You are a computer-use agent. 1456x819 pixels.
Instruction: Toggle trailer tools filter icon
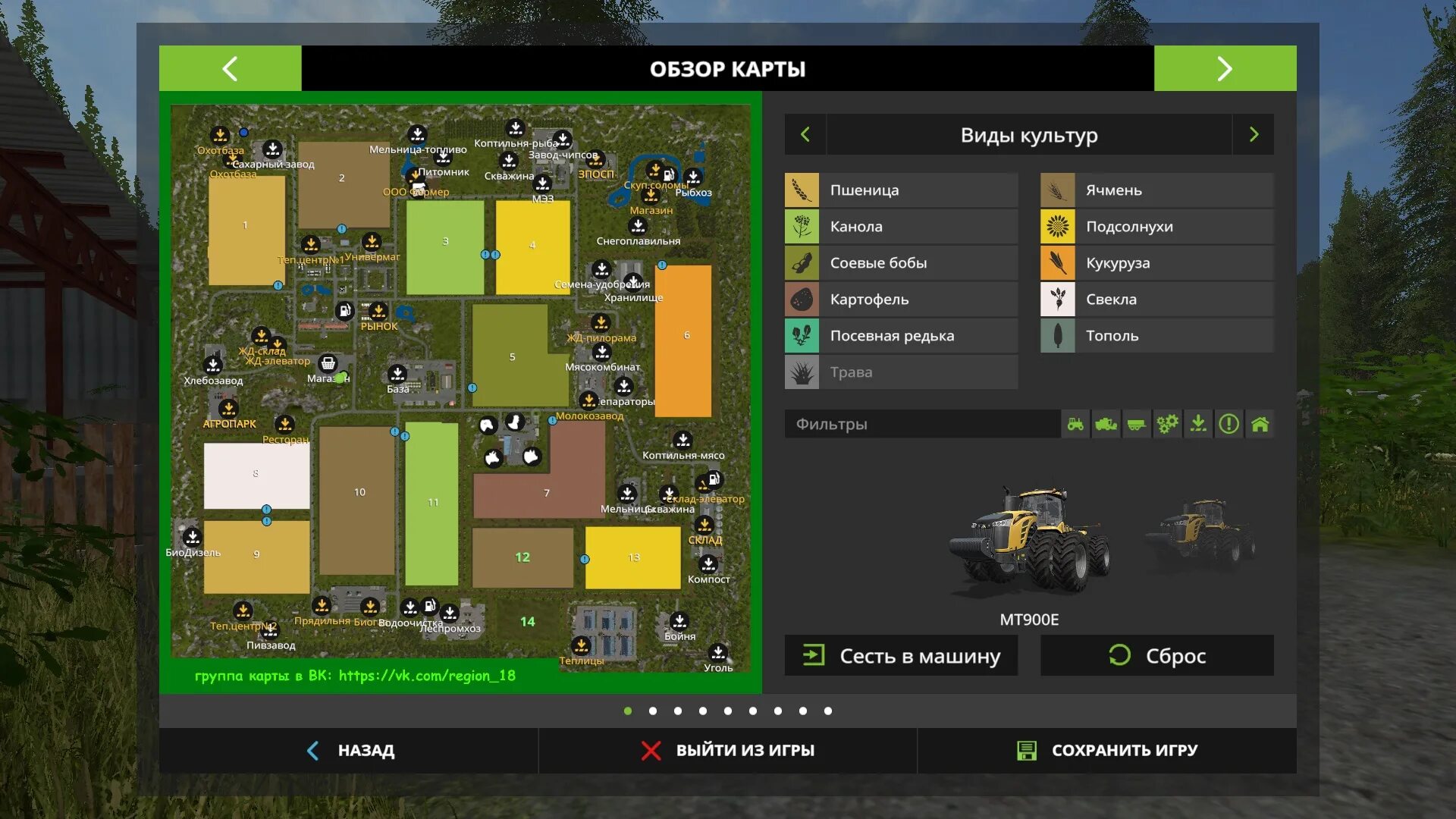[x=1136, y=424]
